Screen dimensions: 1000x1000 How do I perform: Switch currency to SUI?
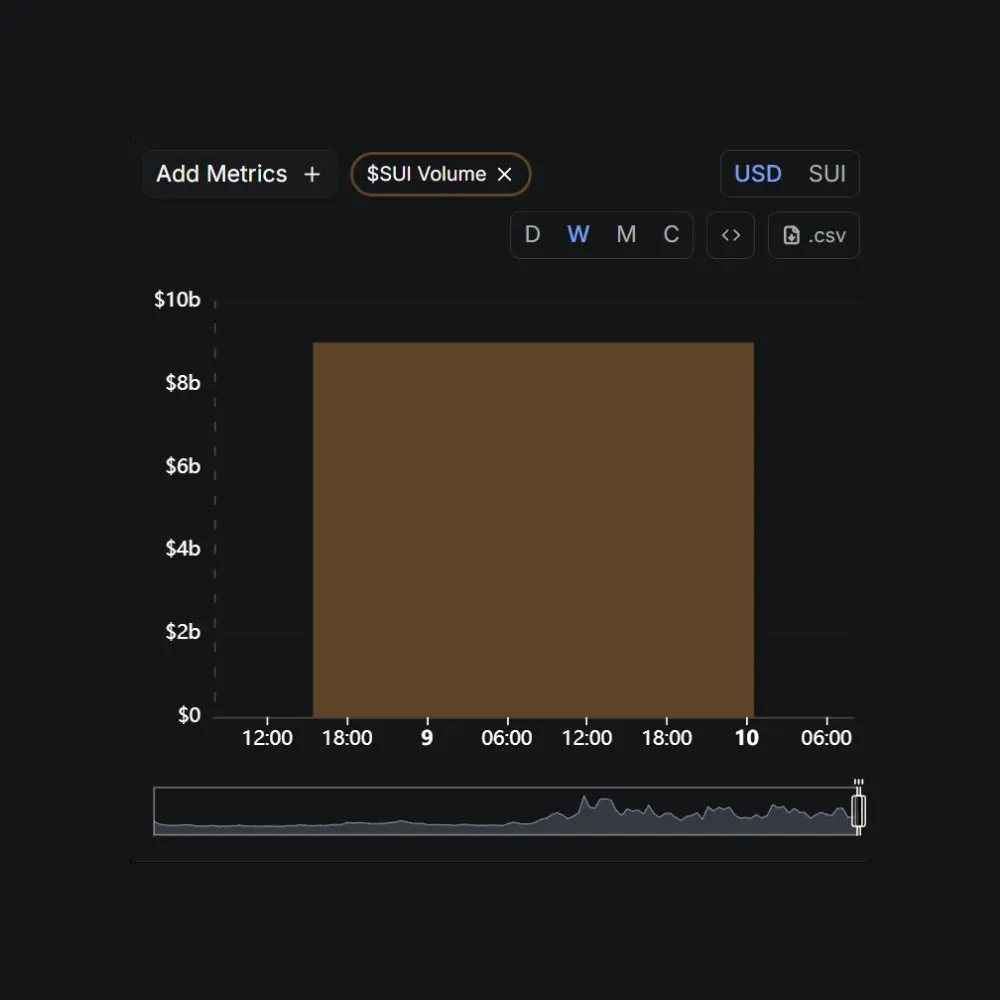coord(827,173)
